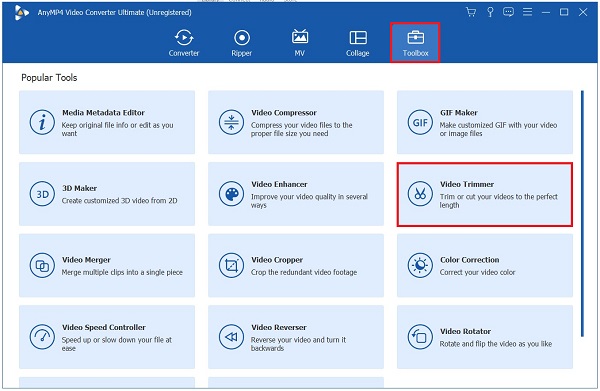The image size is (600, 391).
Task: Click 'Compress your video files' description
Action: [x=302, y=129]
